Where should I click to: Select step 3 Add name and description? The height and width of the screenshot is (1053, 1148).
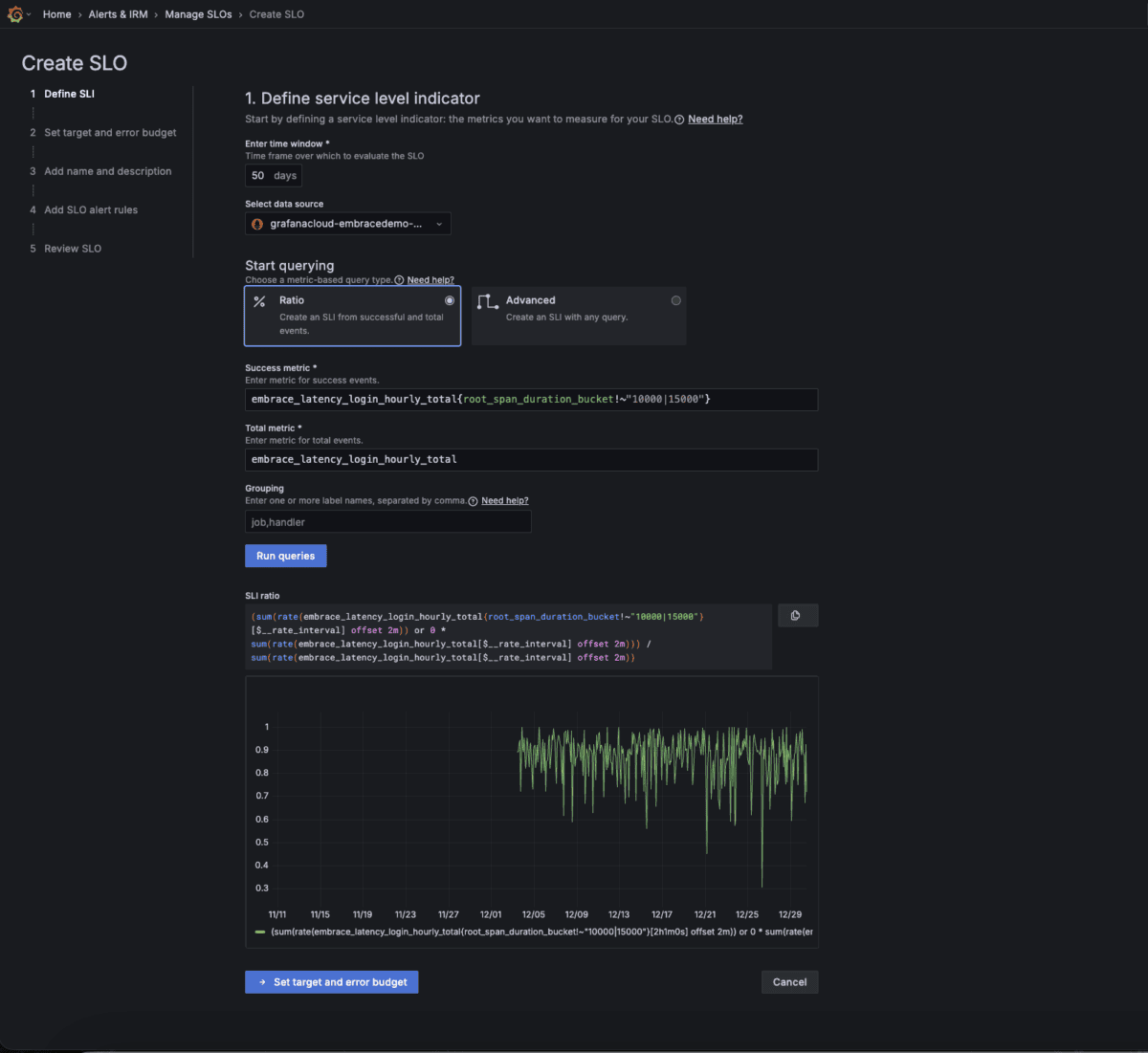(107, 171)
